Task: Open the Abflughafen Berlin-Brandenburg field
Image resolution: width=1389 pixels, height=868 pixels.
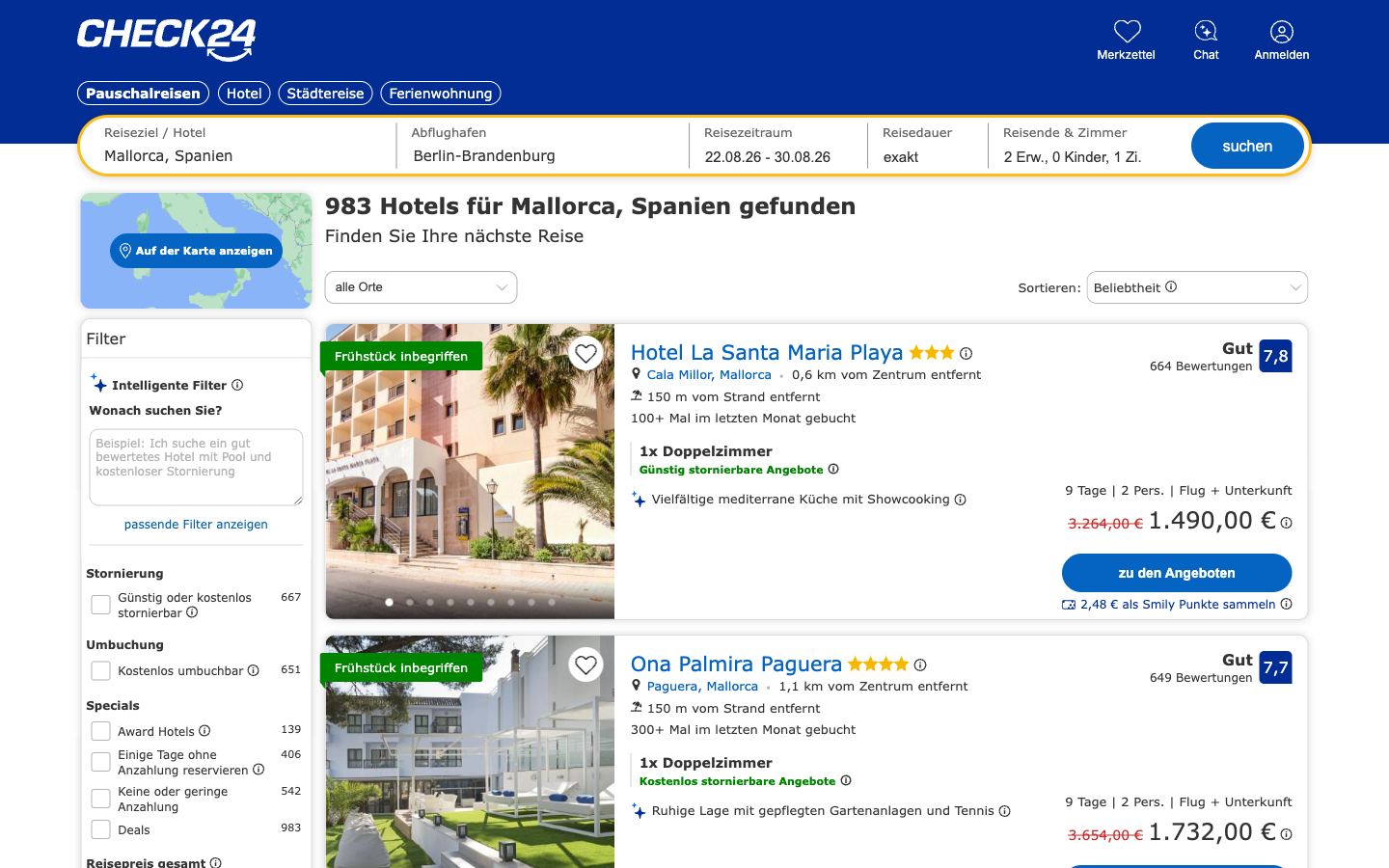Action: click(x=542, y=146)
